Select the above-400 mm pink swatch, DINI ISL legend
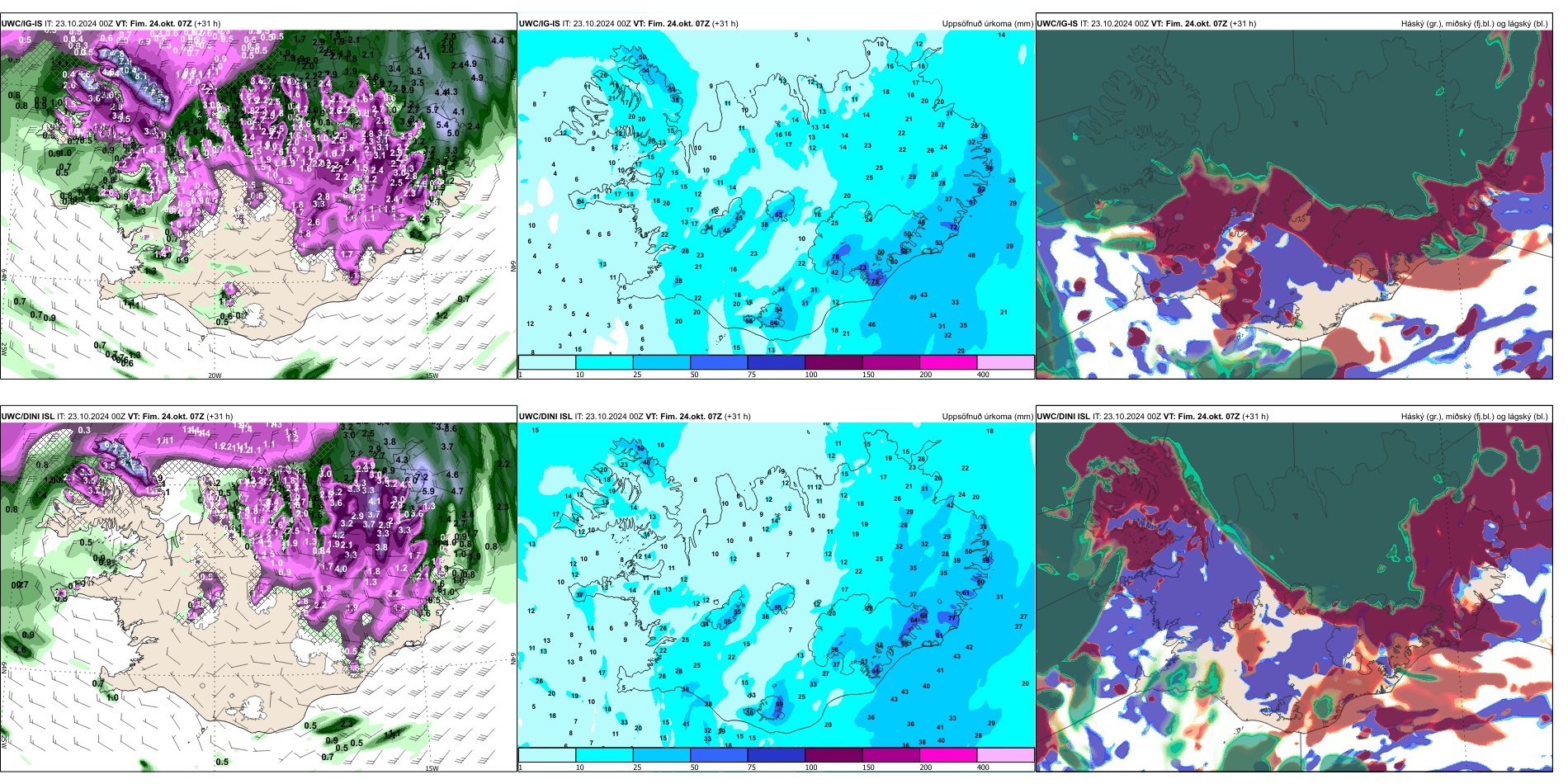This screenshot has width=1568, height=784. pos(1005,755)
